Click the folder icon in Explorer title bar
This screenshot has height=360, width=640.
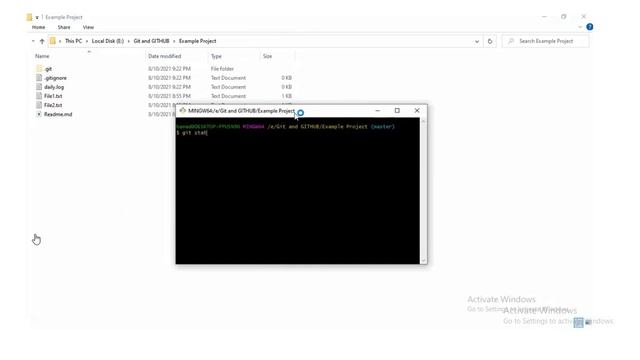[x=29, y=17]
